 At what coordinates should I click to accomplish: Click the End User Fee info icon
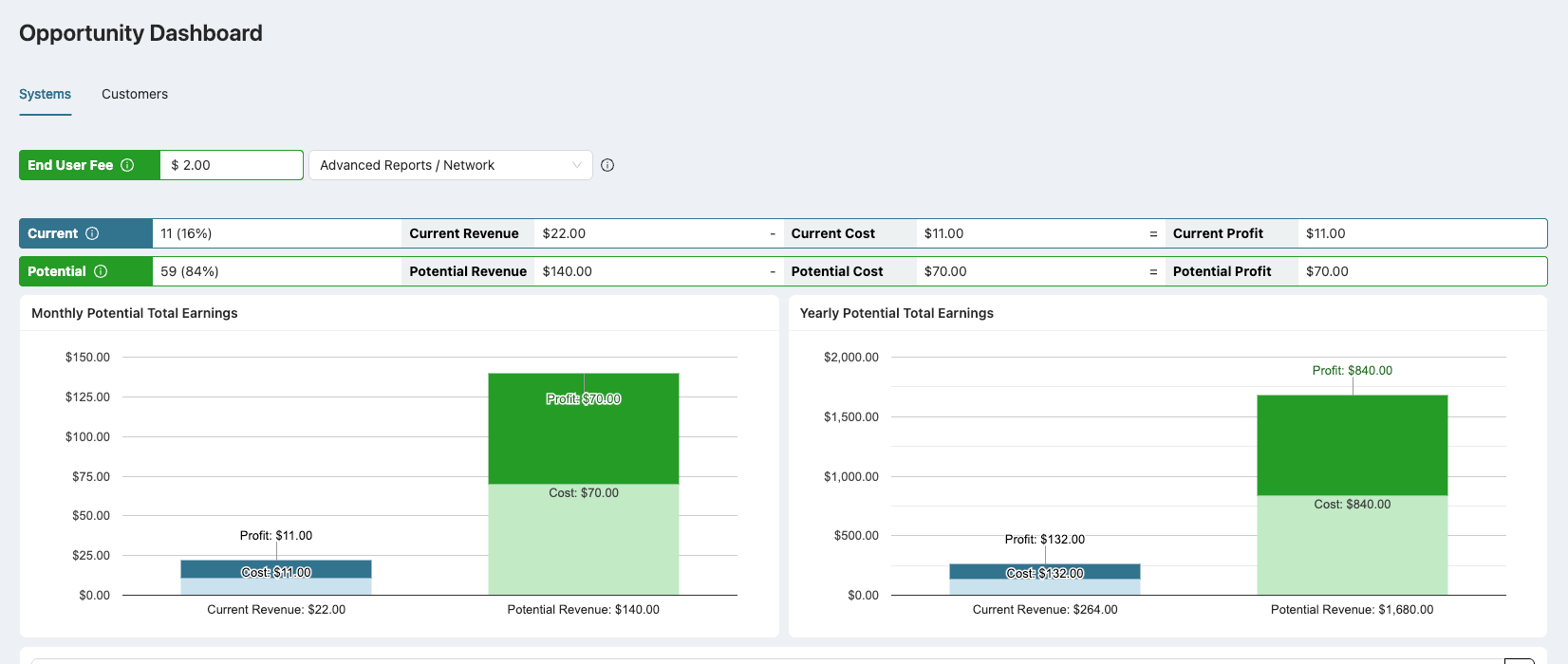coord(127,165)
